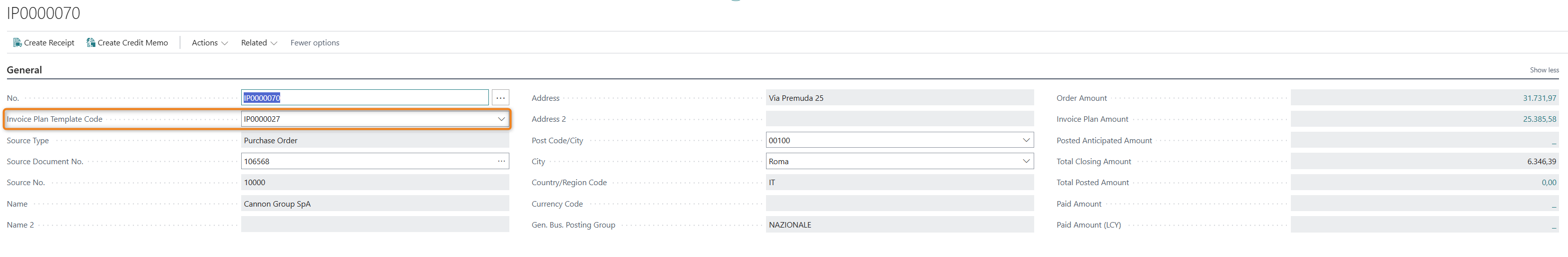This screenshot has width=1568, height=257.
Task: Click the Gen. Bus. Posting Group field
Action: click(x=899, y=225)
